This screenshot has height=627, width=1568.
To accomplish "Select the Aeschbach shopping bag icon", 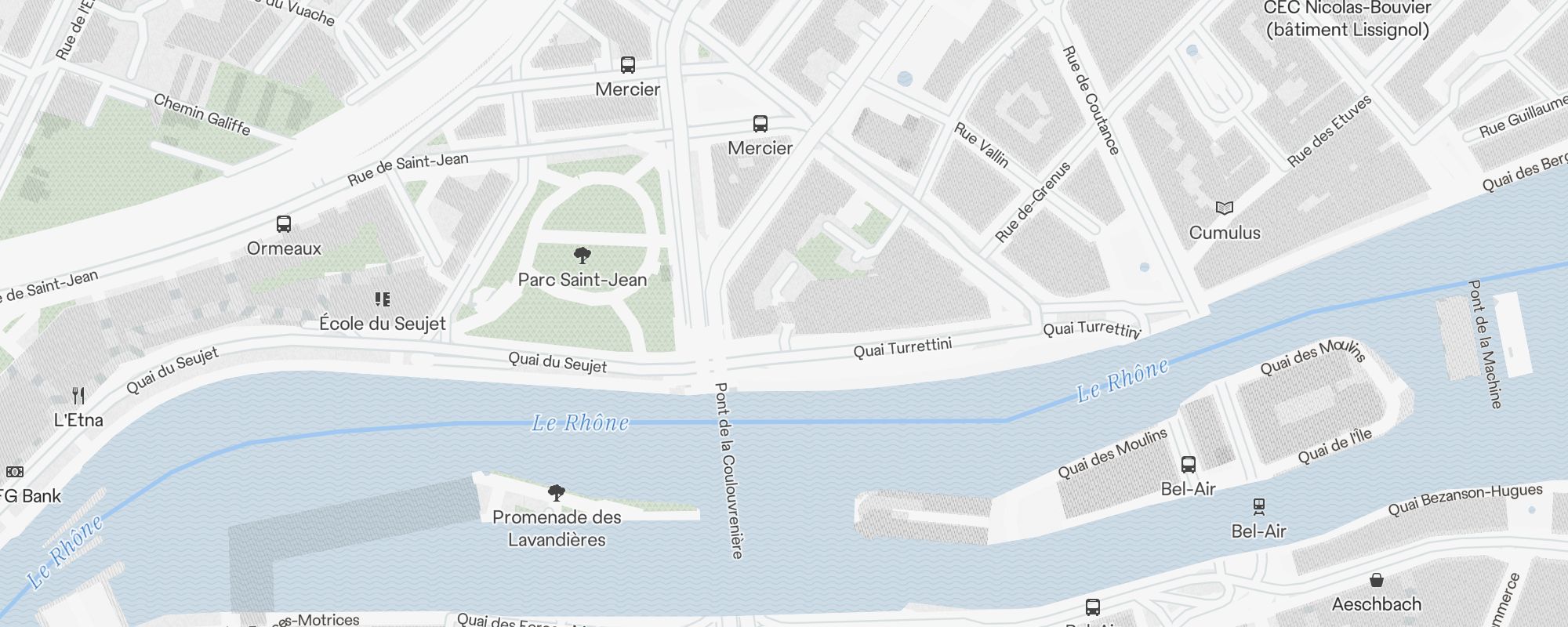I will click(x=1377, y=580).
